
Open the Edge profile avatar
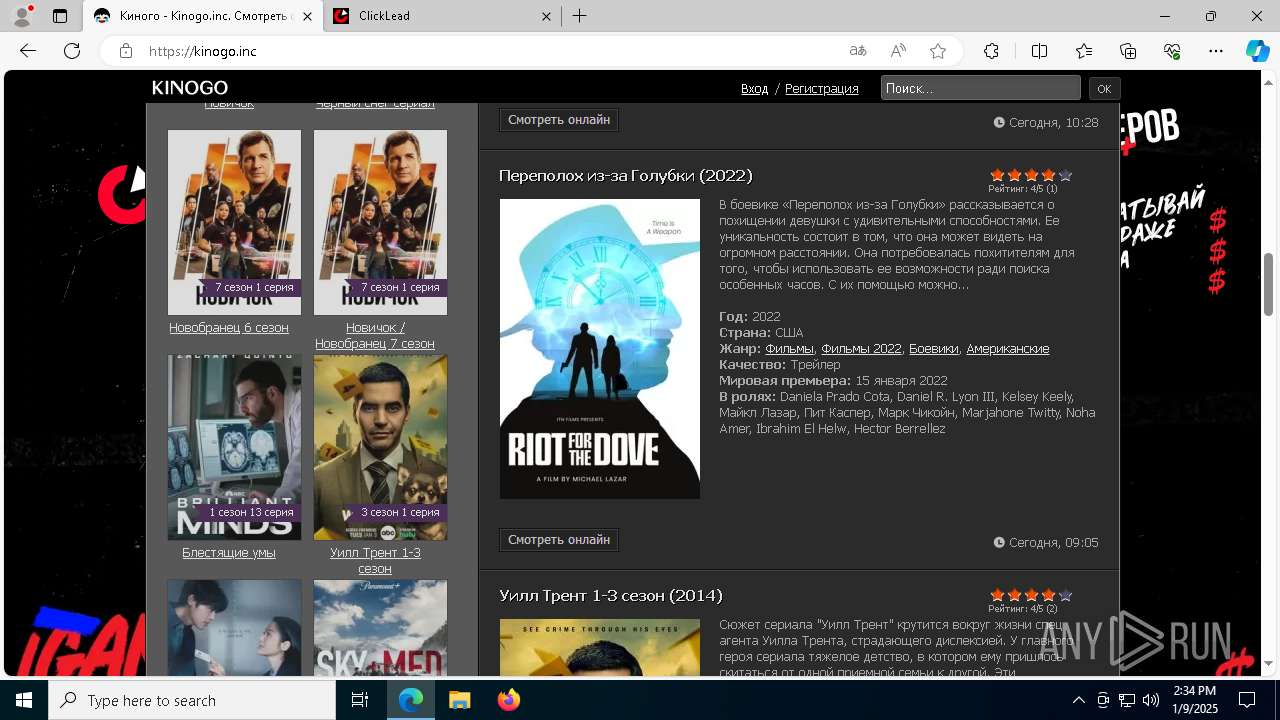[22, 16]
